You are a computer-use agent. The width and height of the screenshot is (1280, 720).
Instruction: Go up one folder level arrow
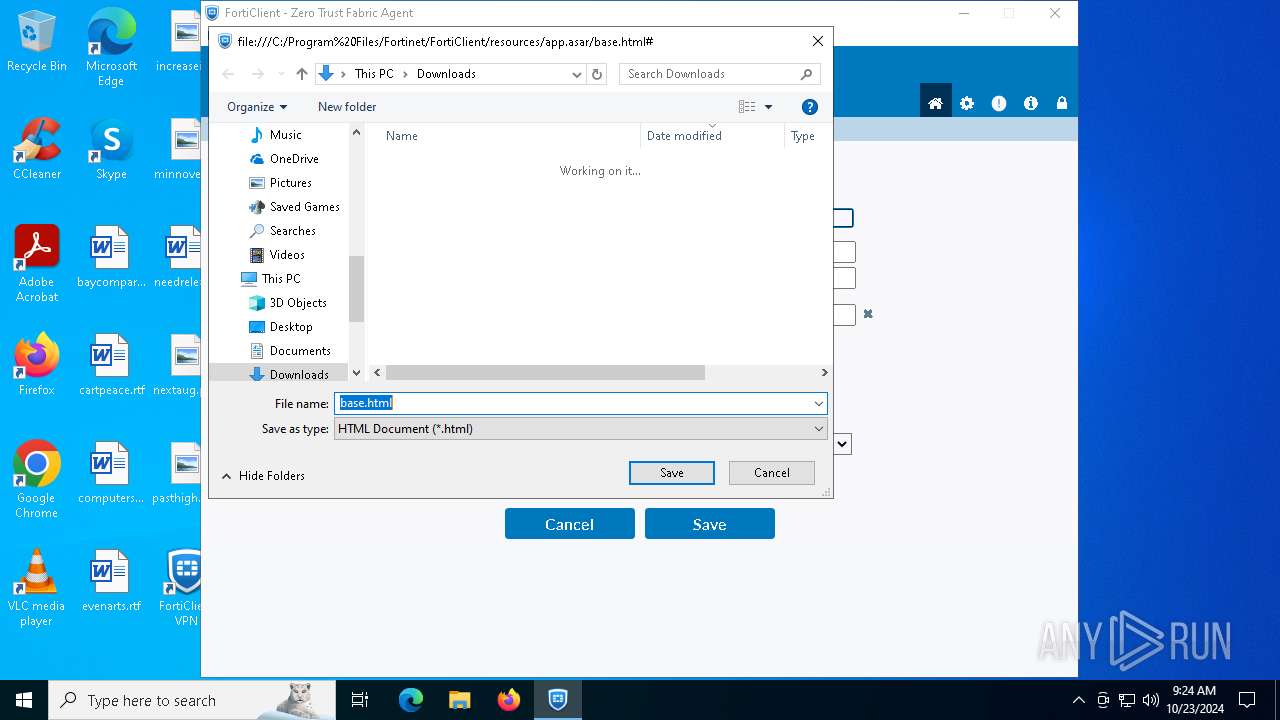[302, 74]
